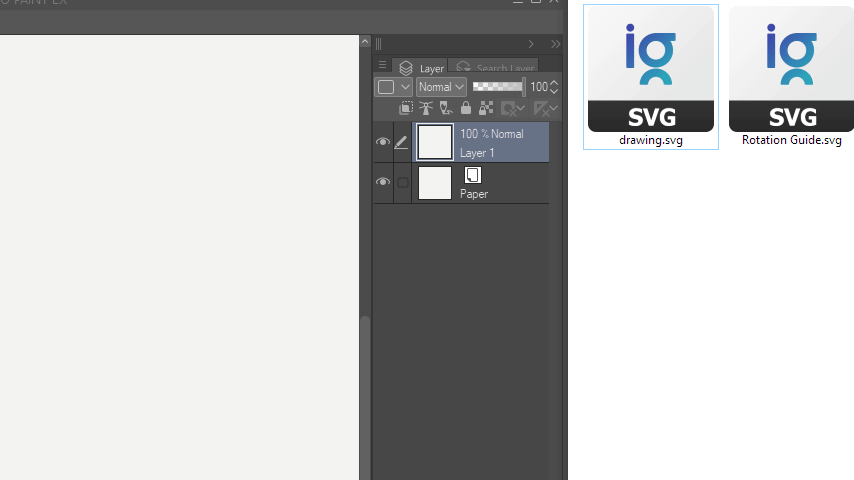The height and width of the screenshot is (480, 854).
Task: Click the Clip to Layer Below icon
Action: (x=406, y=108)
